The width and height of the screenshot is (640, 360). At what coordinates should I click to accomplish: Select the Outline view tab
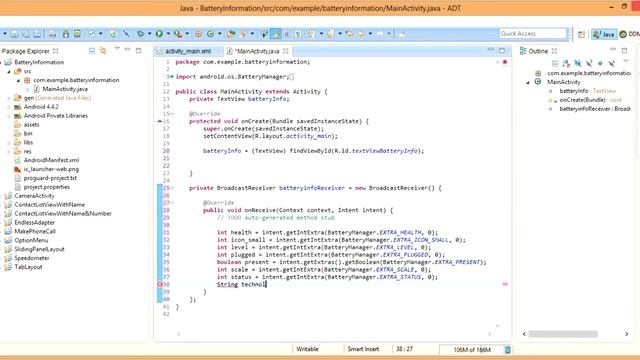point(538,51)
